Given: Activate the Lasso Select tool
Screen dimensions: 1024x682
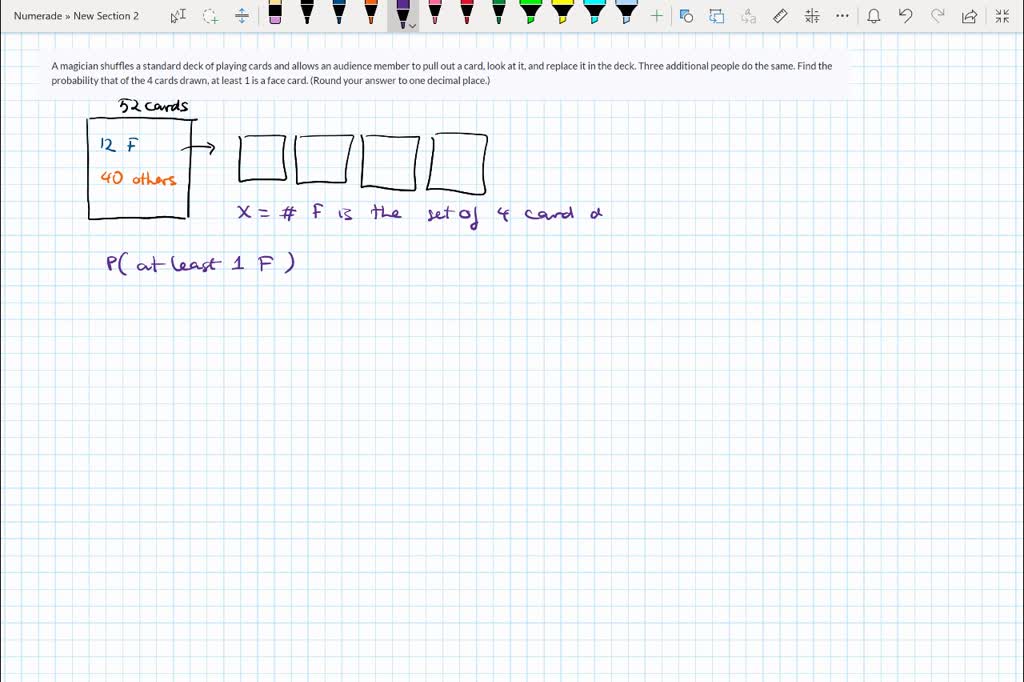Looking at the screenshot, I should pyautogui.click(x=210, y=16).
